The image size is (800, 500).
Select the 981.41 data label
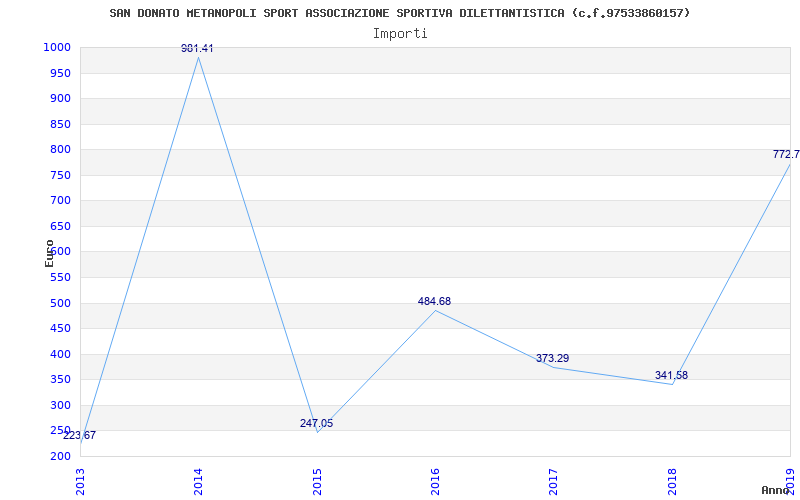point(197,48)
